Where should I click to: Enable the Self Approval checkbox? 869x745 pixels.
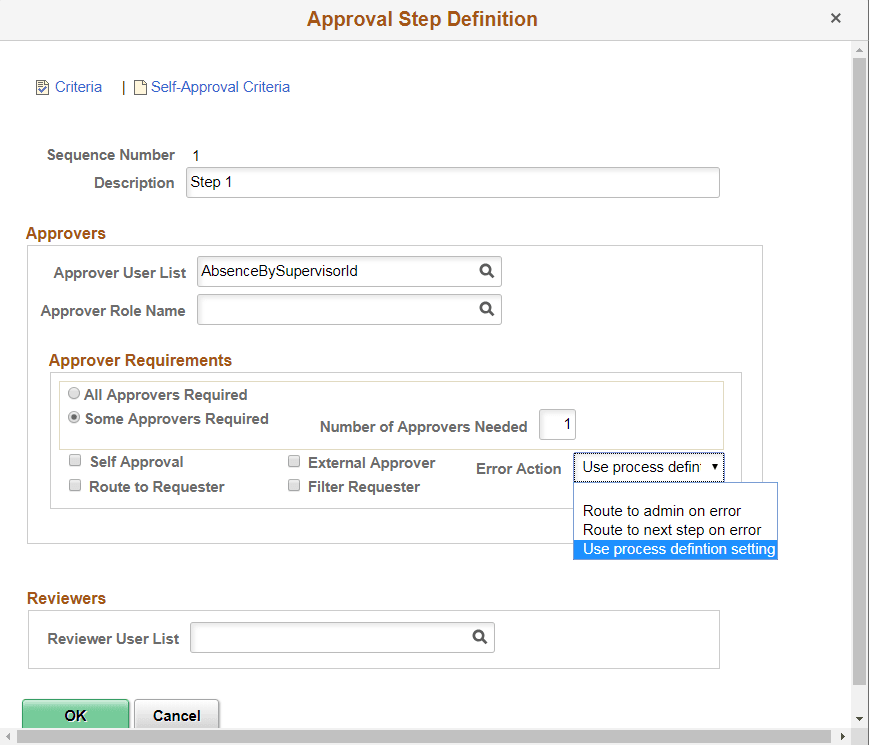(75, 461)
